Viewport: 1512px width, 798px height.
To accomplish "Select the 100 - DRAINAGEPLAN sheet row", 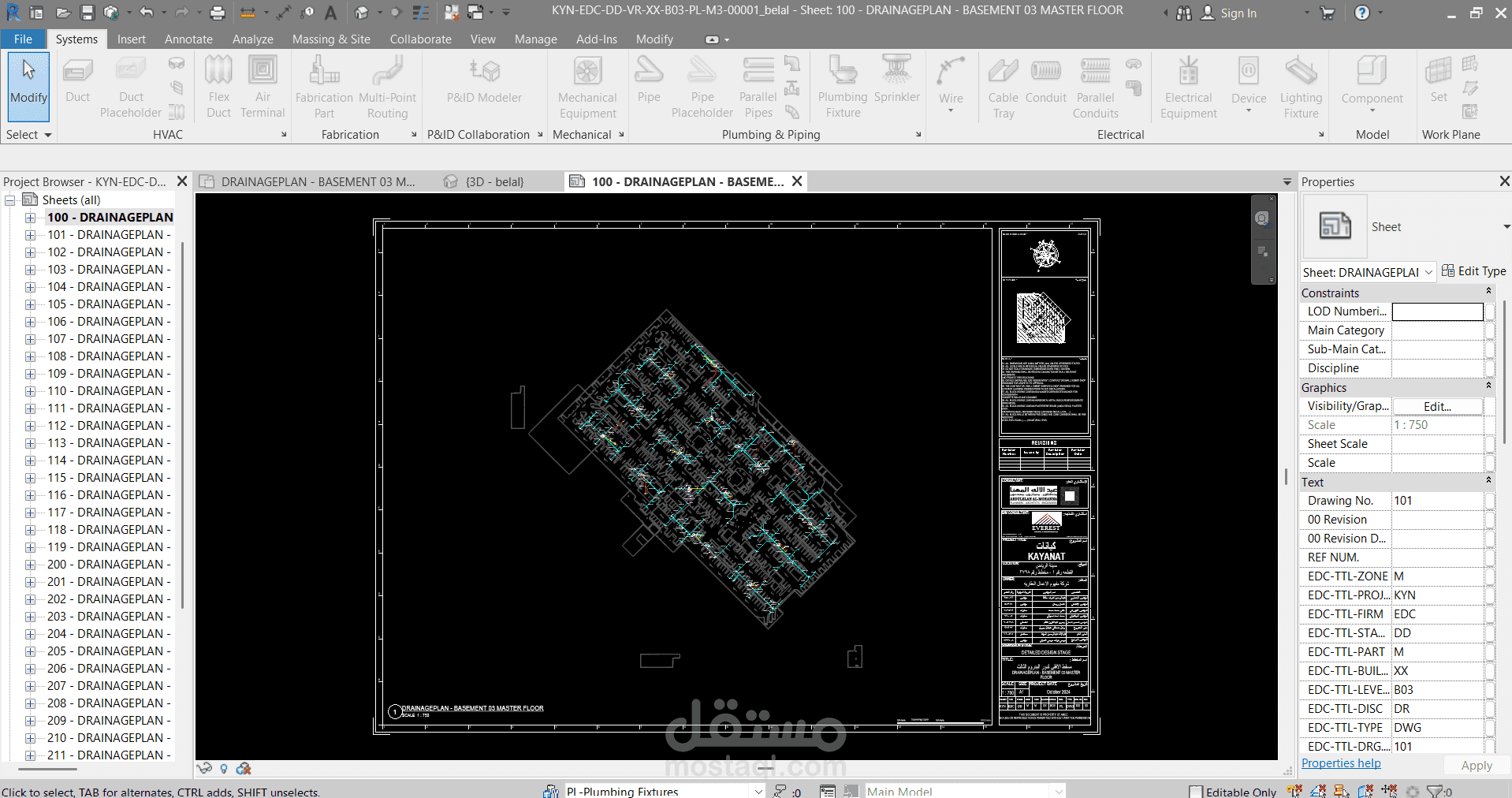I will tap(110, 218).
